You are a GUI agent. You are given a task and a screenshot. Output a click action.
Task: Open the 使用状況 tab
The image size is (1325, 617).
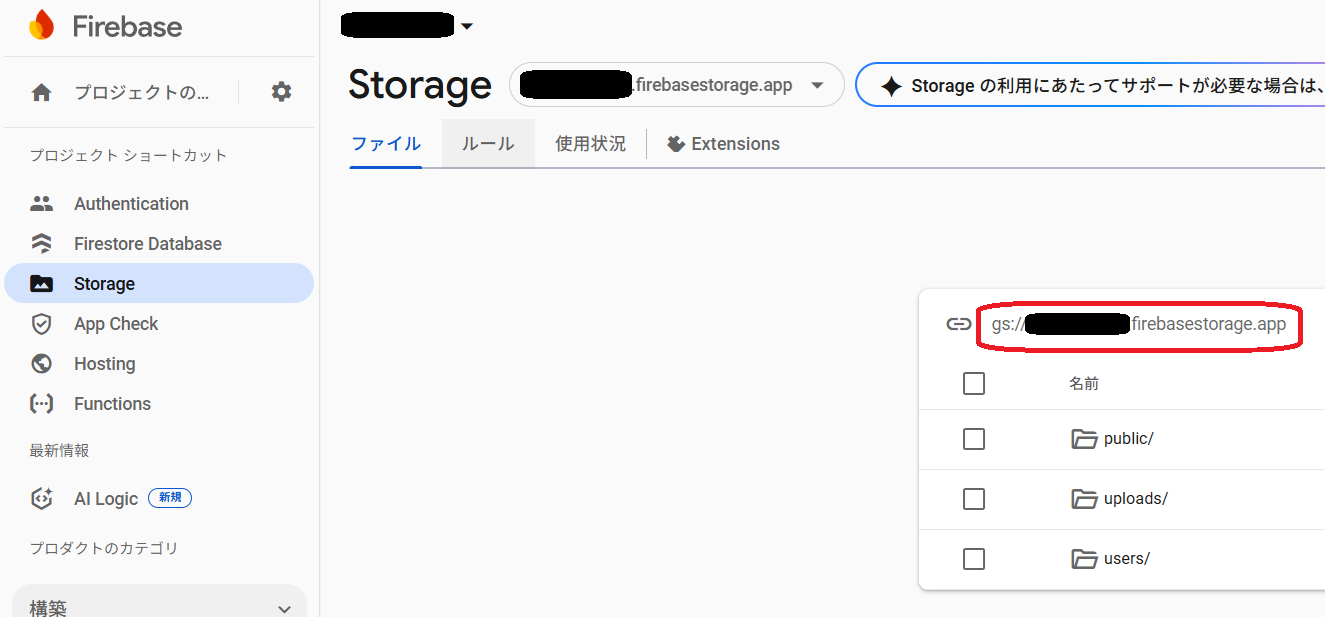click(x=590, y=144)
